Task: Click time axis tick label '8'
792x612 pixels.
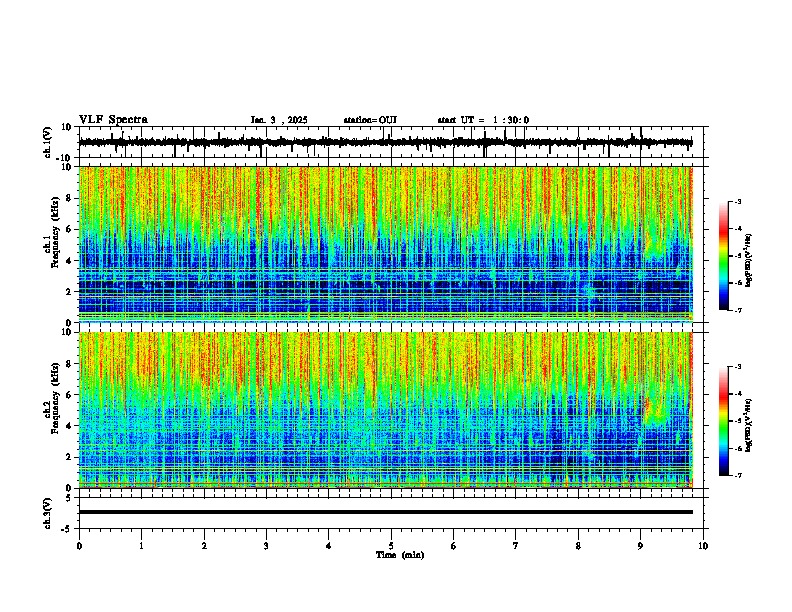Action: pos(578,546)
